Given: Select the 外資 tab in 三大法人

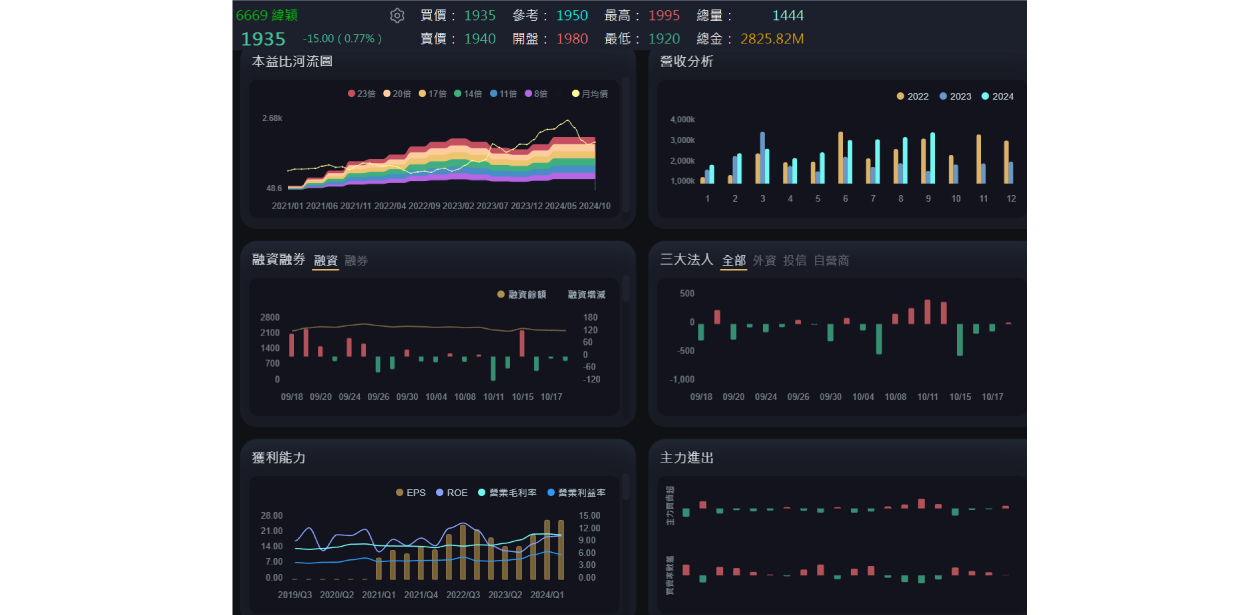Looking at the screenshot, I should click(x=764, y=261).
